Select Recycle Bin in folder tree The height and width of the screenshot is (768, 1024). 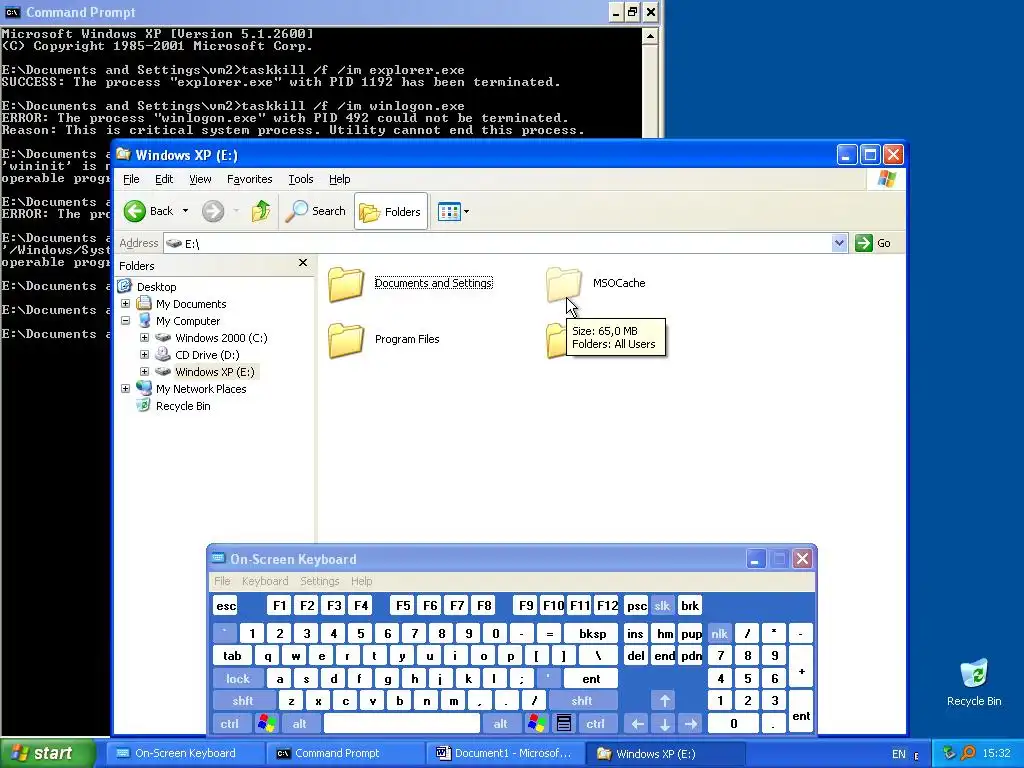coord(183,406)
